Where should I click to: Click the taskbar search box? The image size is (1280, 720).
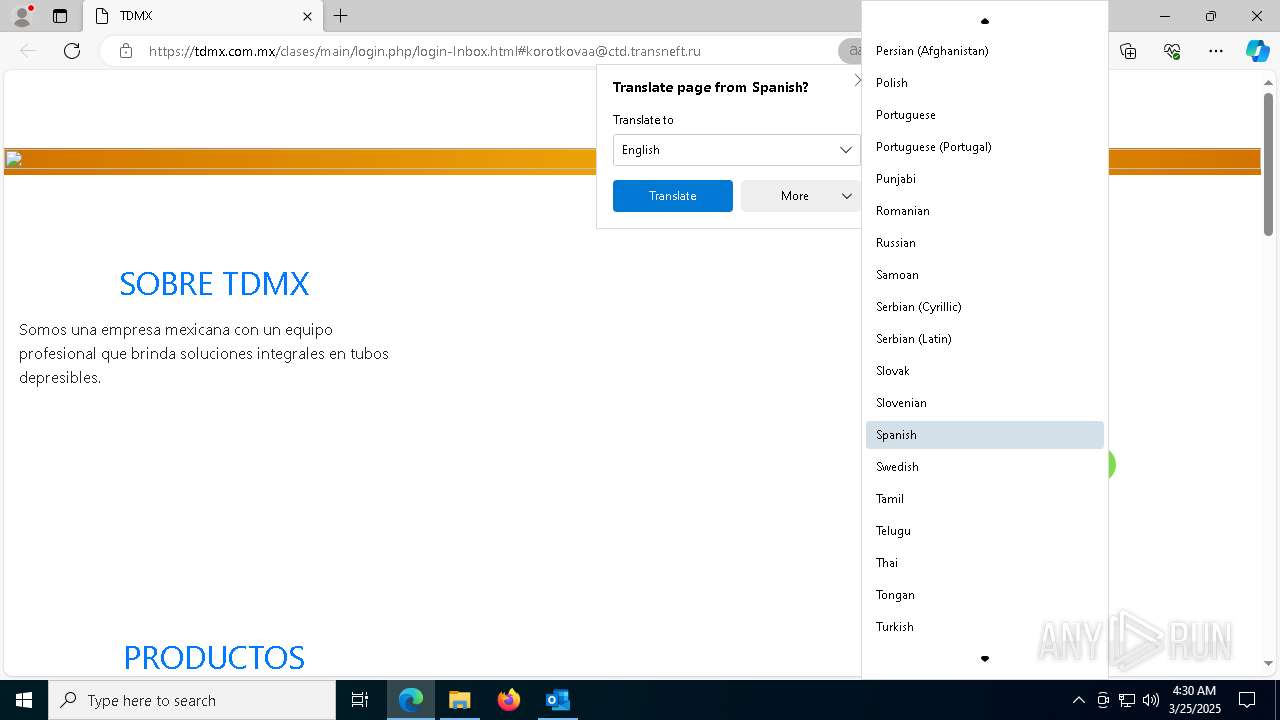(x=192, y=700)
